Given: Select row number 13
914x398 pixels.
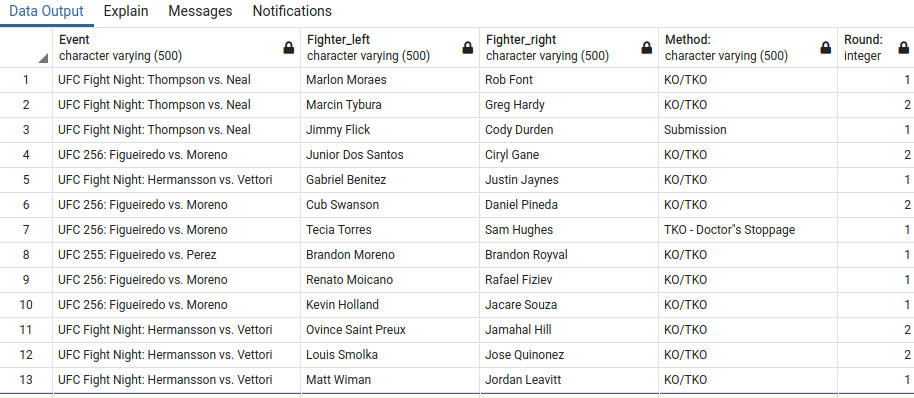Looking at the screenshot, I should pyautogui.click(x=26, y=380).
